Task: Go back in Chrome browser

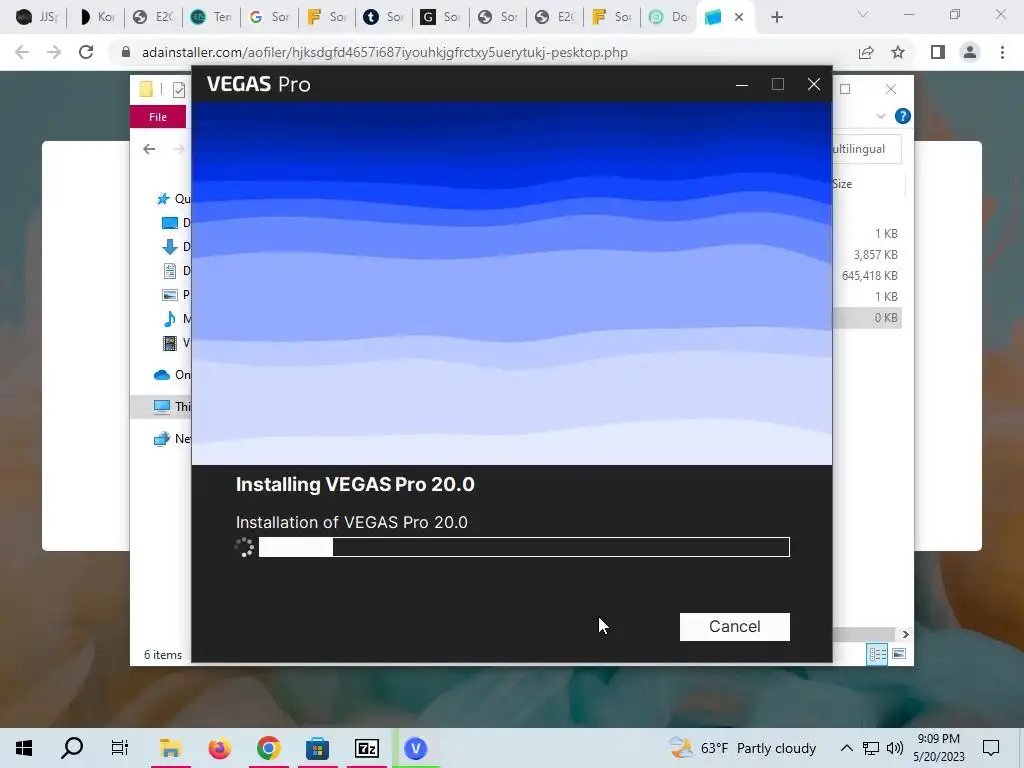Action: coord(22,52)
